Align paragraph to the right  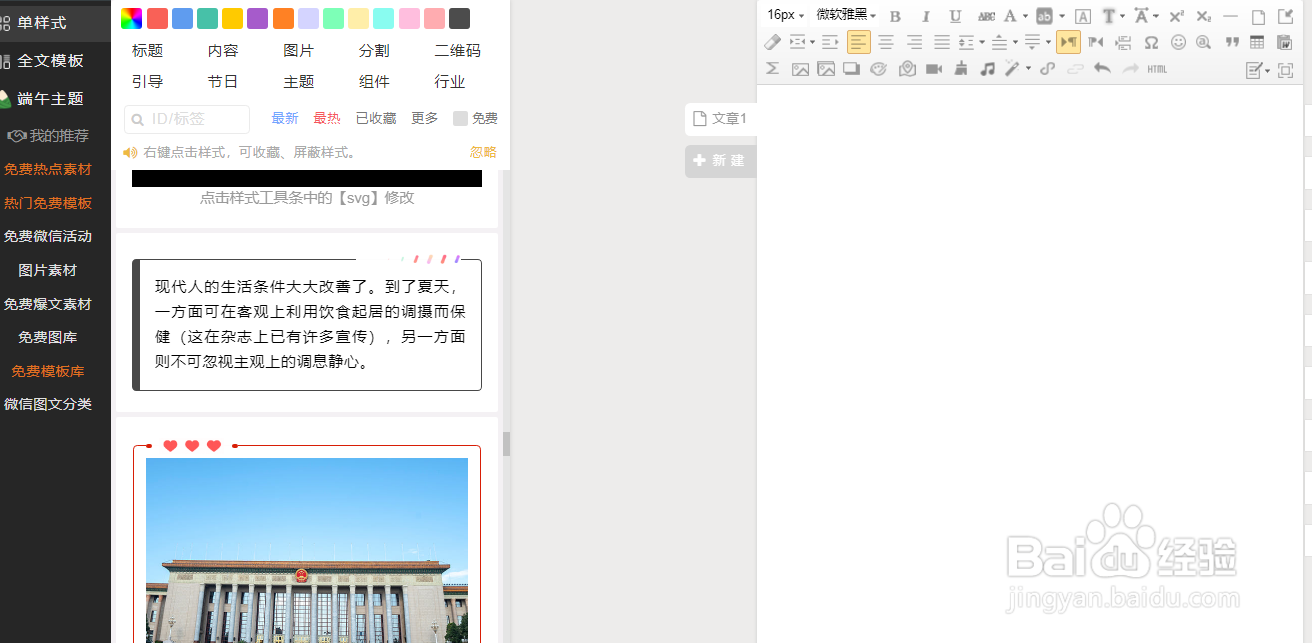914,42
